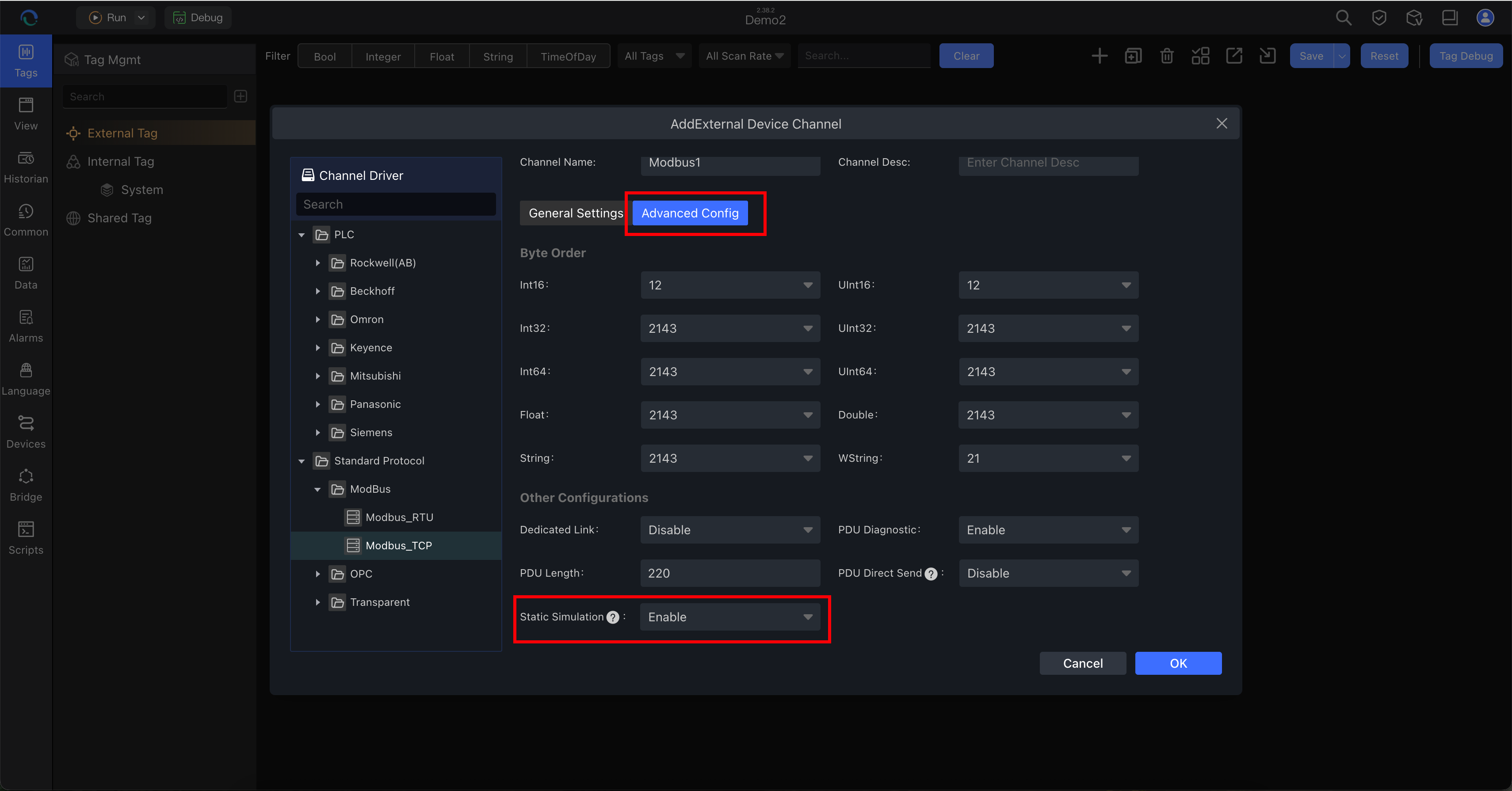Expand the Rockwell(AB) driver folder
The height and width of the screenshot is (791, 1512).
(x=317, y=263)
